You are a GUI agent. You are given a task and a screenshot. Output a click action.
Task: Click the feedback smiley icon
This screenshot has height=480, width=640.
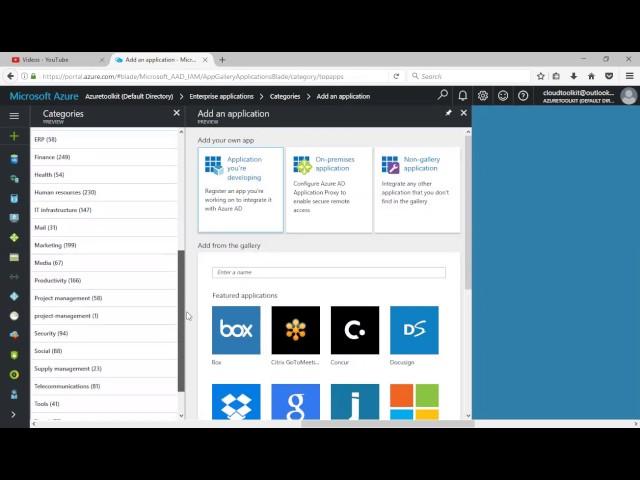pos(503,96)
